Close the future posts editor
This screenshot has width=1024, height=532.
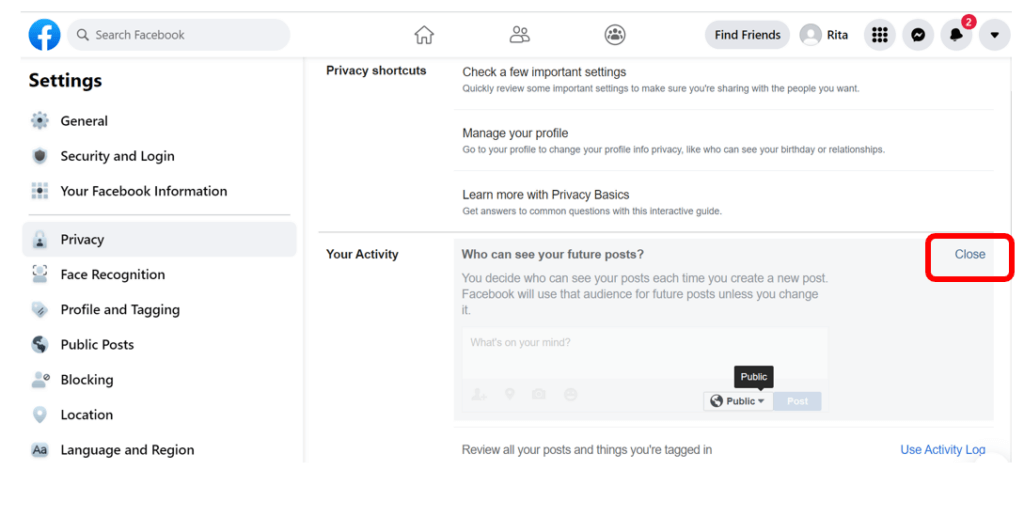[970, 255]
